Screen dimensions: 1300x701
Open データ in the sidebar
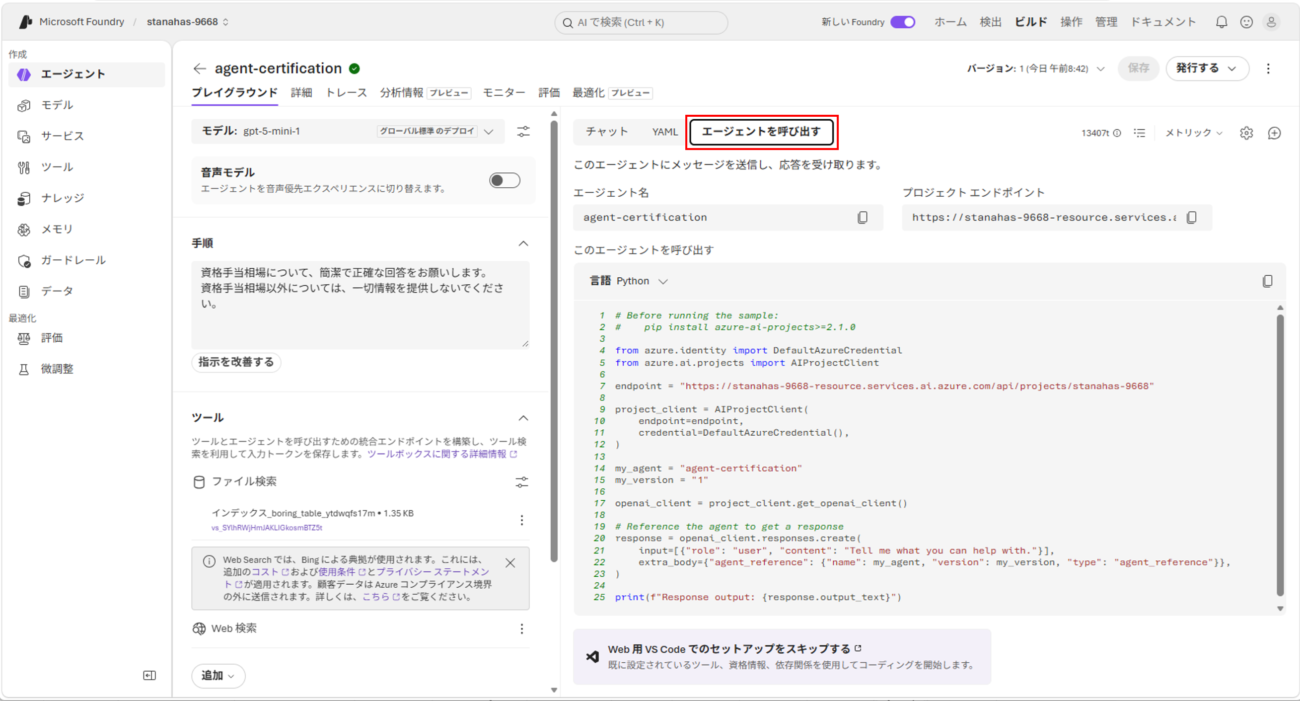(86, 291)
